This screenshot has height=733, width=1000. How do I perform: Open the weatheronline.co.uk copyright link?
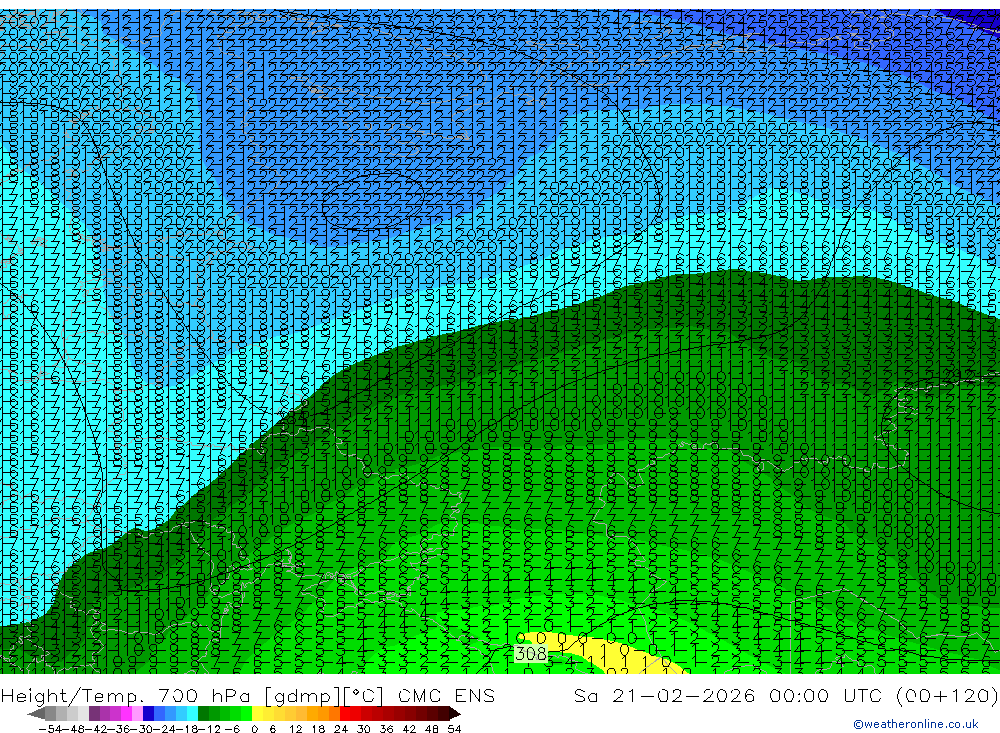coord(915,724)
